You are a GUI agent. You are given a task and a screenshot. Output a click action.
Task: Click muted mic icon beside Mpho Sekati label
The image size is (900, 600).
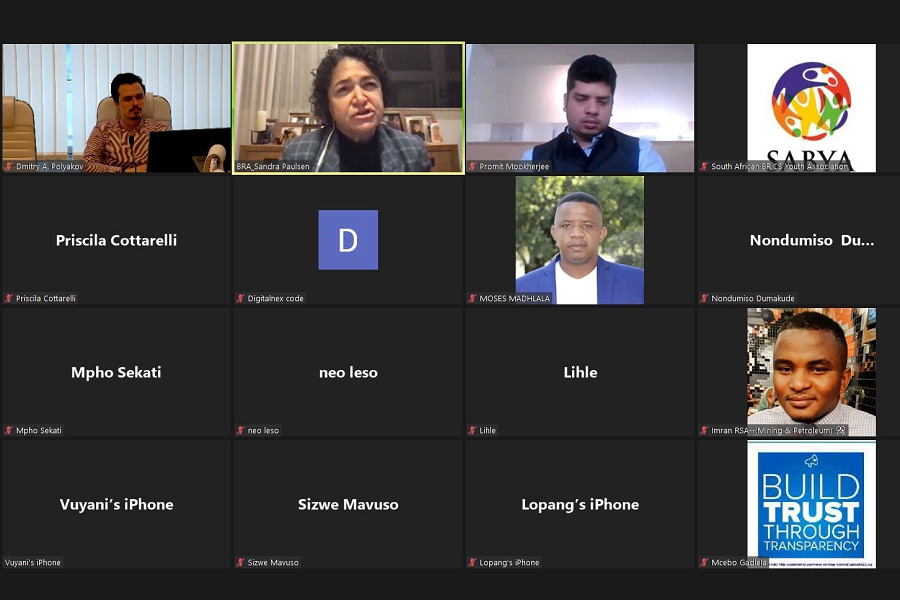[x=9, y=431]
